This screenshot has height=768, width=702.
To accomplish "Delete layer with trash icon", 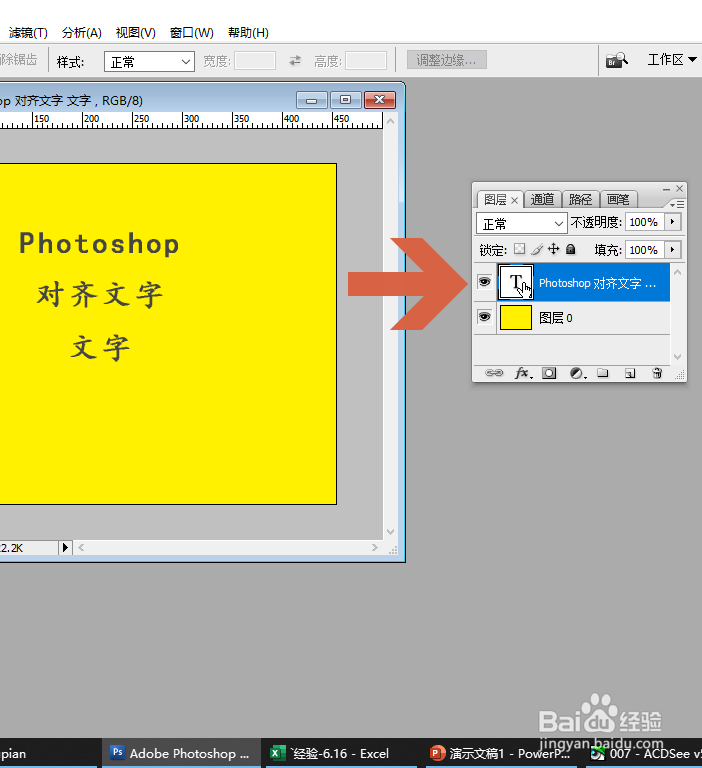I will point(657,373).
